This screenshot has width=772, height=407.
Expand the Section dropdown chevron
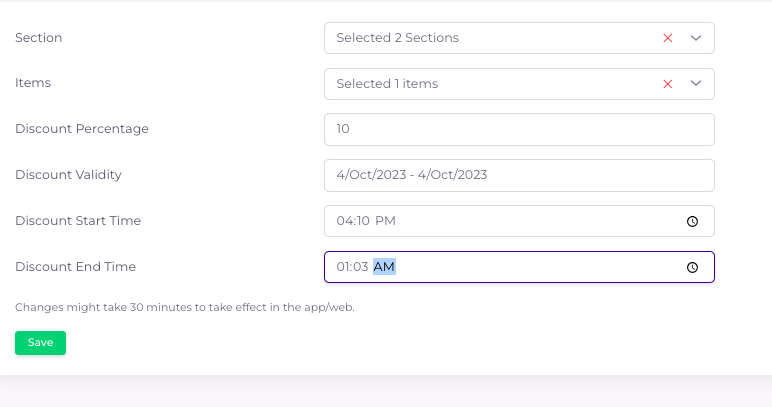pyautogui.click(x=696, y=38)
